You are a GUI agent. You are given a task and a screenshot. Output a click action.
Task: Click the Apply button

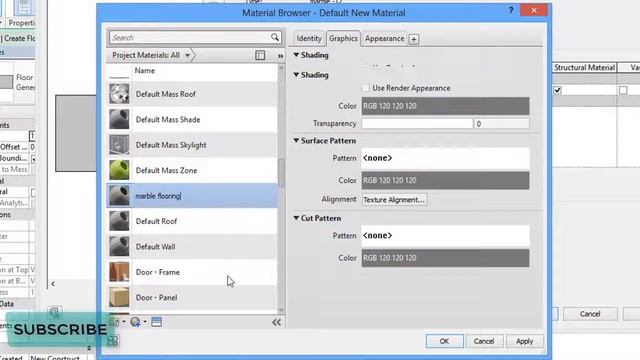tap(524, 341)
